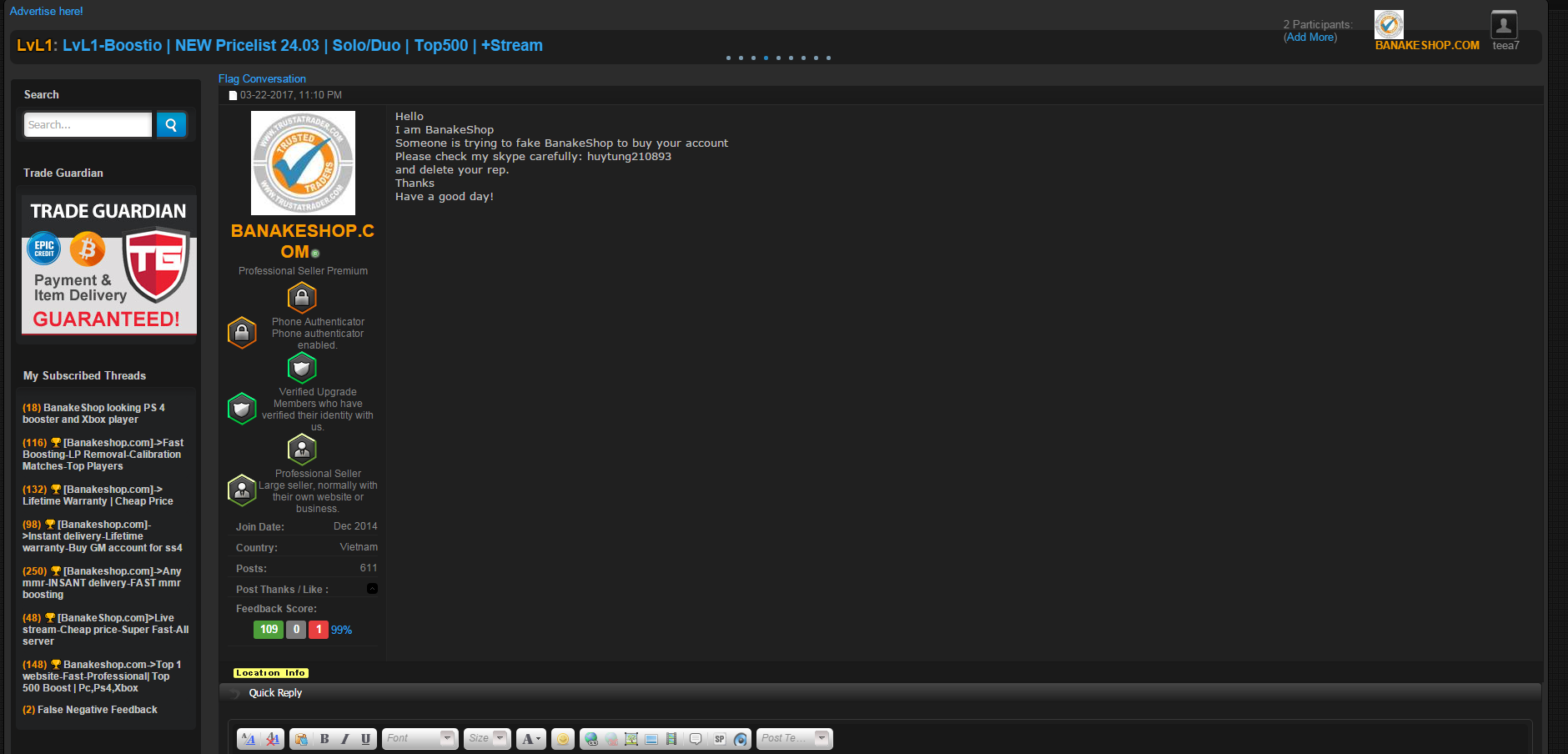The height and width of the screenshot is (754, 1568).
Task: Click BANAKESHOP.COM participant avatar at top
Action: coord(1389,24)
